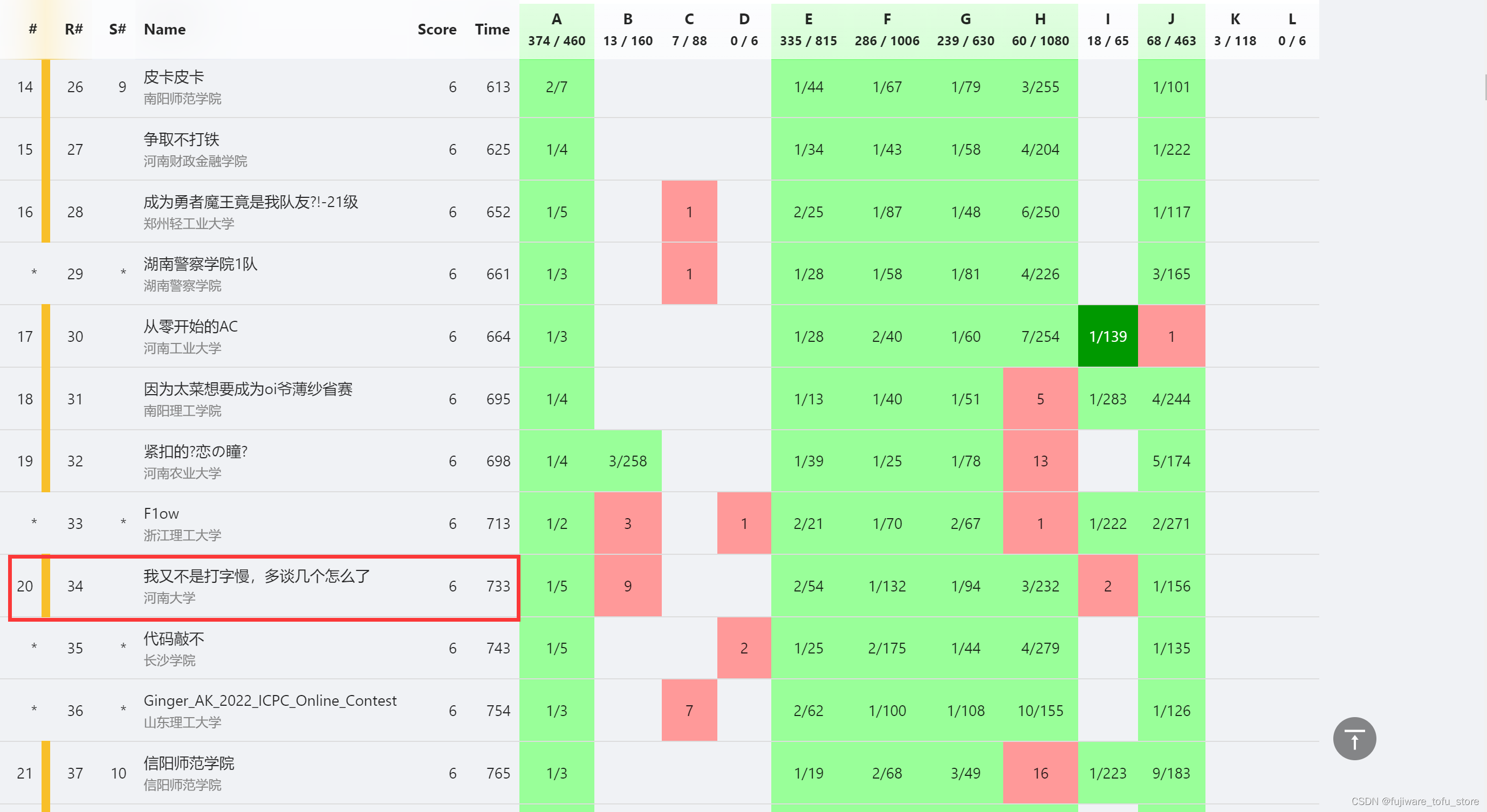Click highlighted 河南大学 team name

(x=256, y=576)
